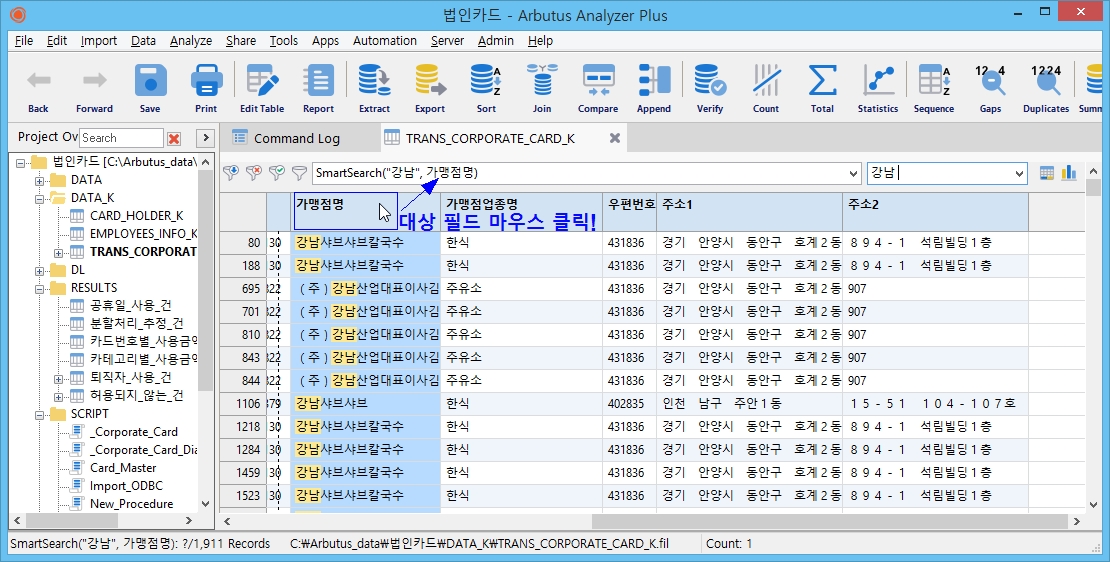Expand the DATA folder

coord(39,180)
